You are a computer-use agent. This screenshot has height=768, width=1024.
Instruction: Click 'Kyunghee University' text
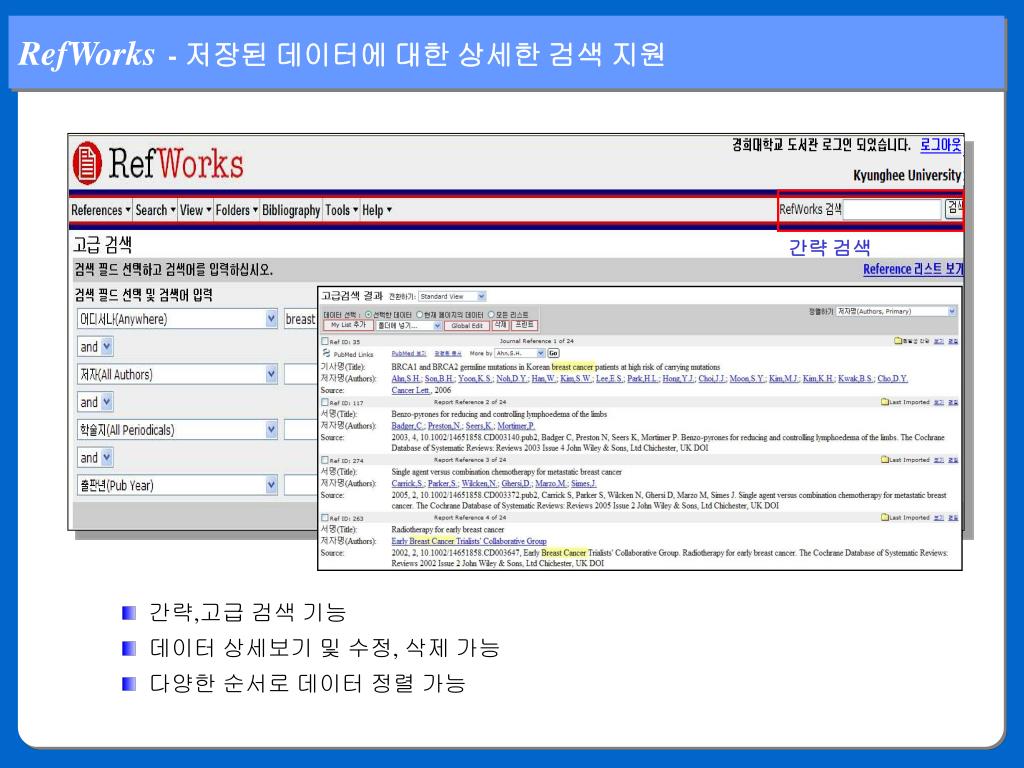907,175
